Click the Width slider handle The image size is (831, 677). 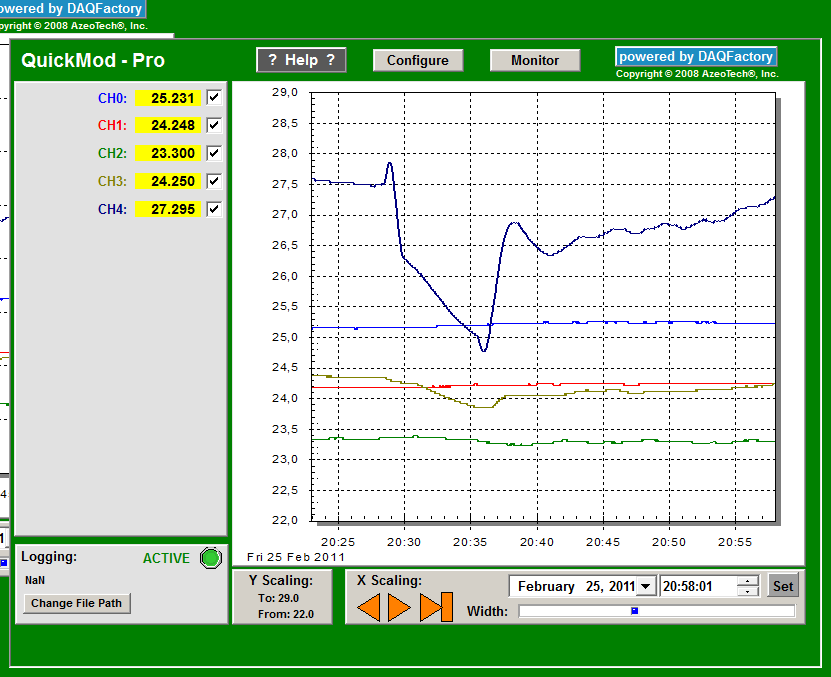click(634, 610)
